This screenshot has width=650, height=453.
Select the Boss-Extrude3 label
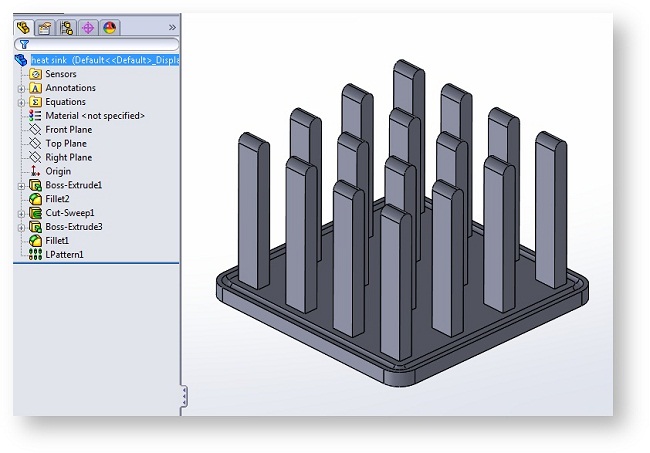(x=74, y=226)
